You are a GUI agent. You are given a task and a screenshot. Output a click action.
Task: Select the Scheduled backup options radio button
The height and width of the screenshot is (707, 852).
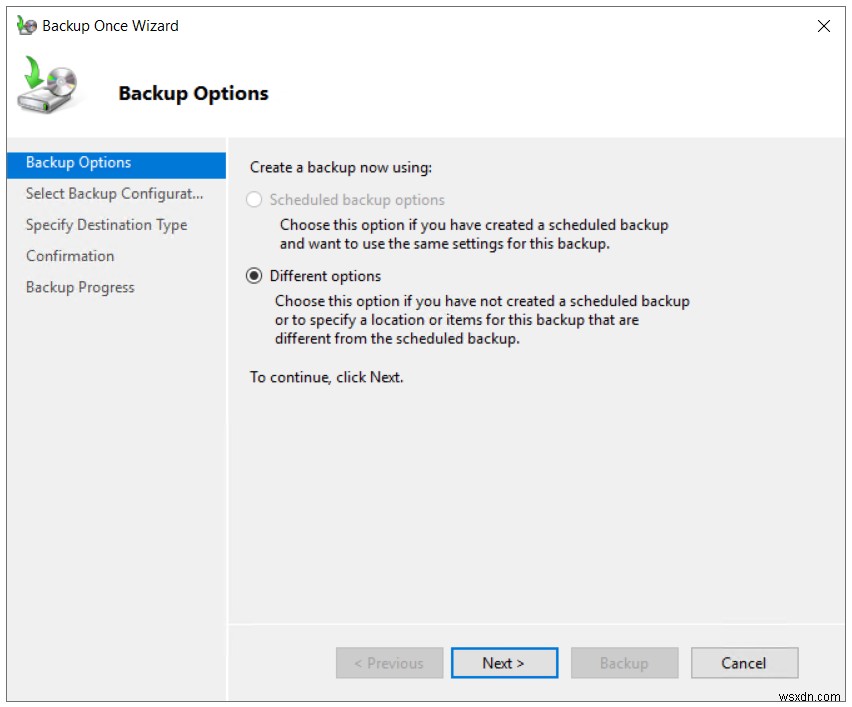pos(255,200)
